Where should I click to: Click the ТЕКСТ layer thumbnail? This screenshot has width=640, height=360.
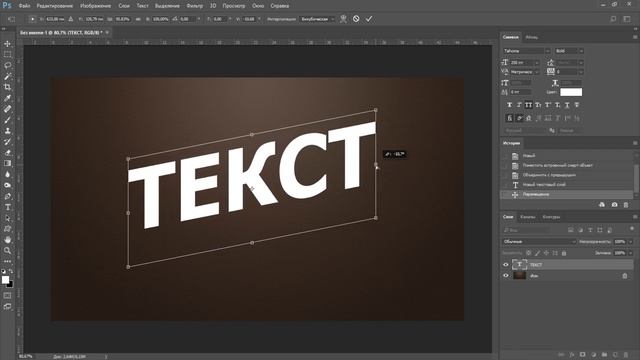pos(519,265)
